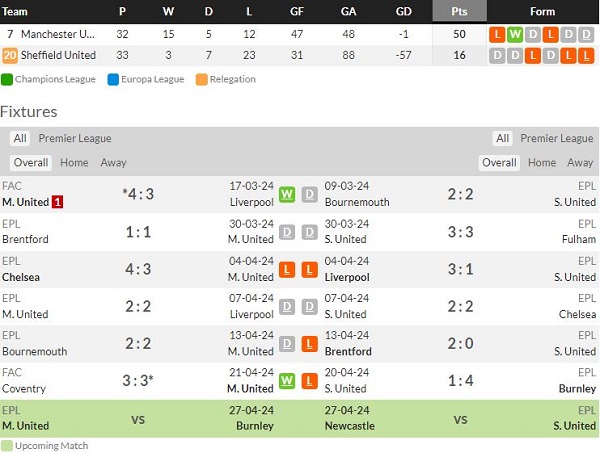This screenshot has width=600, height=453.
Task: Select right Premier League filter
Action: (557, 139)
